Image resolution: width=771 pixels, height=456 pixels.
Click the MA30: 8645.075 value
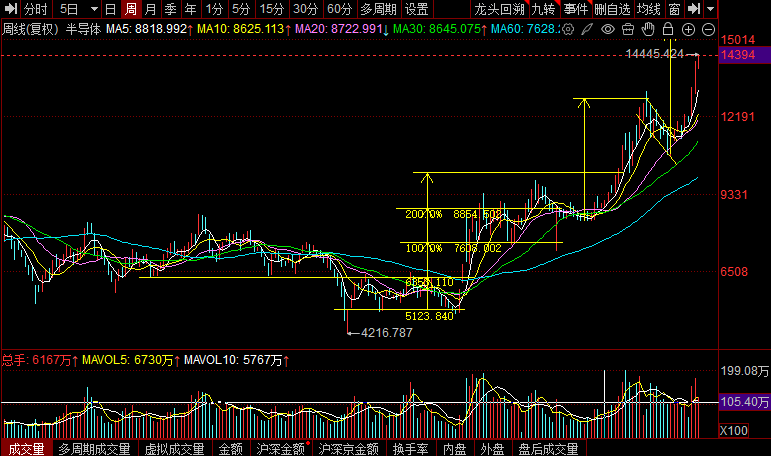point(440,29)
